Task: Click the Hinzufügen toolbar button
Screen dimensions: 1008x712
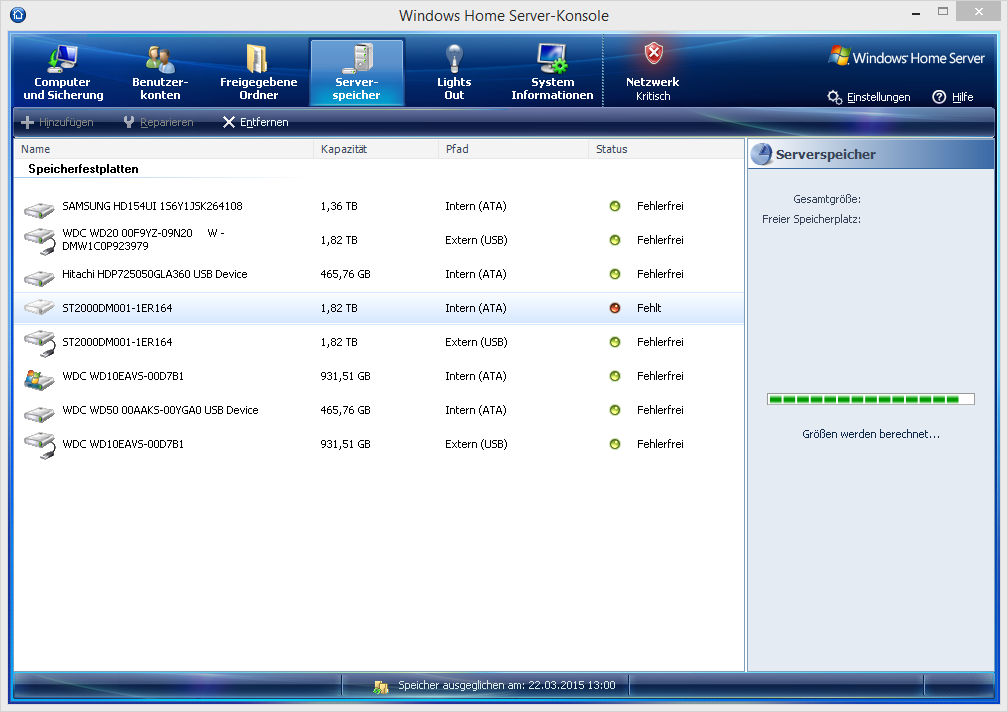Action: click(57, 122)
